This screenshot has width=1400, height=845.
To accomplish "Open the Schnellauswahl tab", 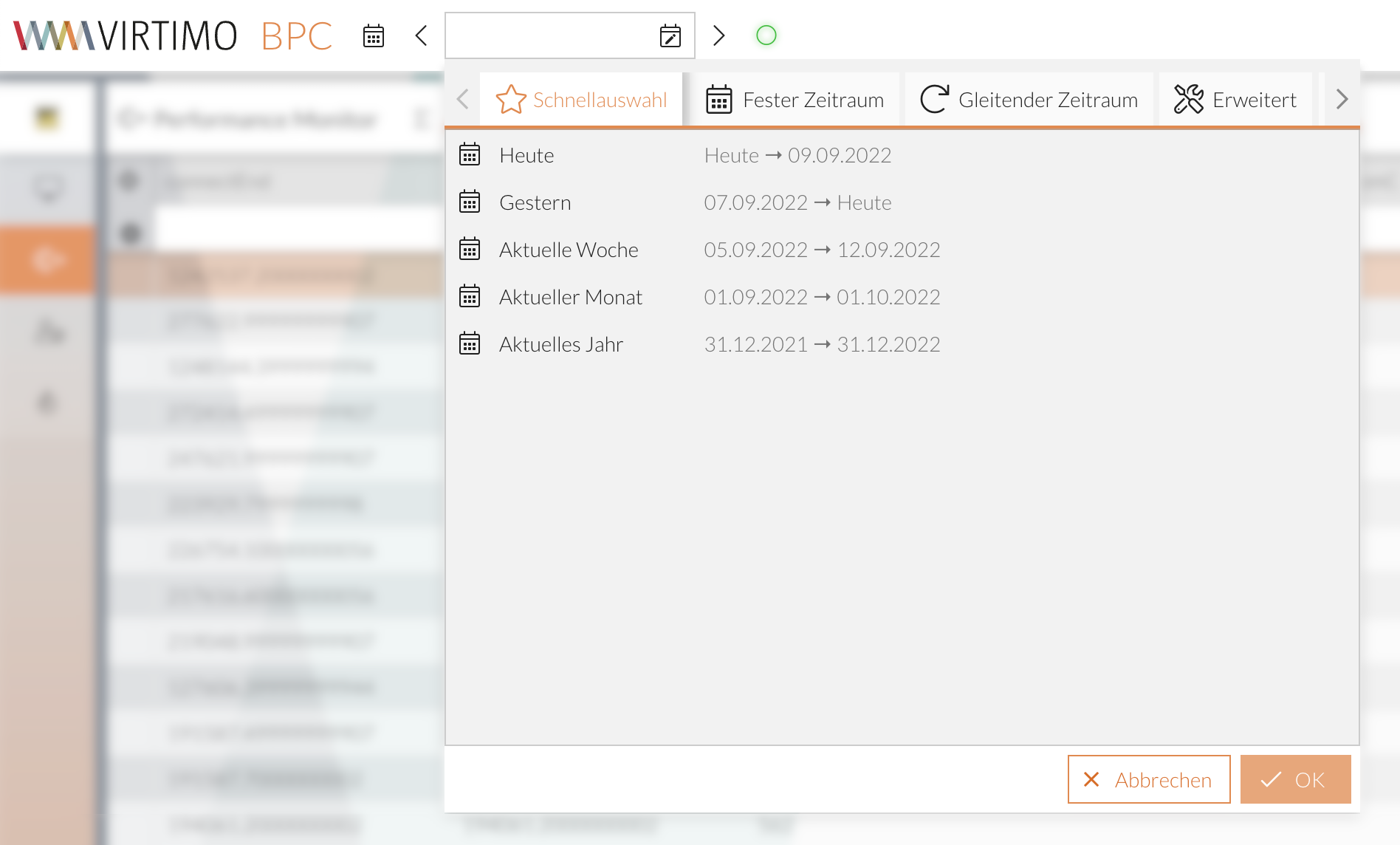I will tap(582, 100).
